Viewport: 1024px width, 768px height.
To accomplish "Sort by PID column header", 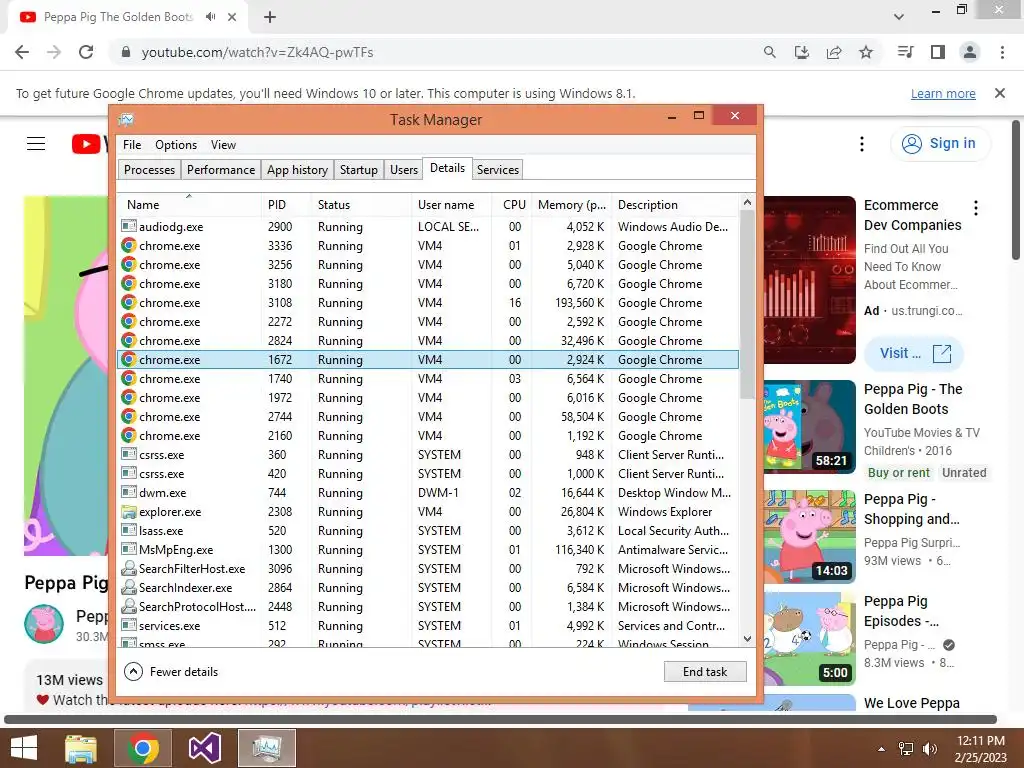I will pyautogui.click(x=285, y=204).
